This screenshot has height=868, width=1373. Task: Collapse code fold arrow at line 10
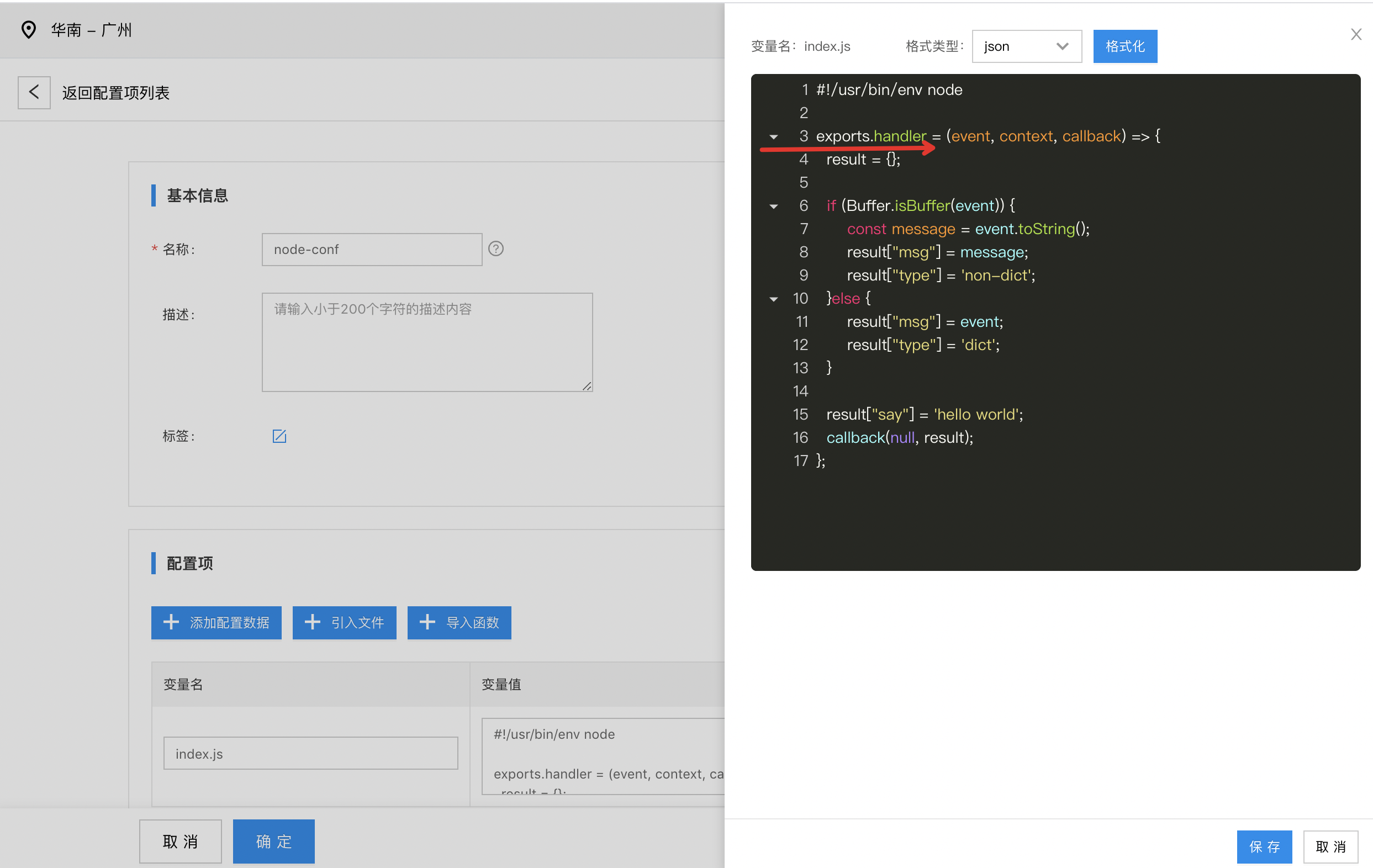[774, 299]
